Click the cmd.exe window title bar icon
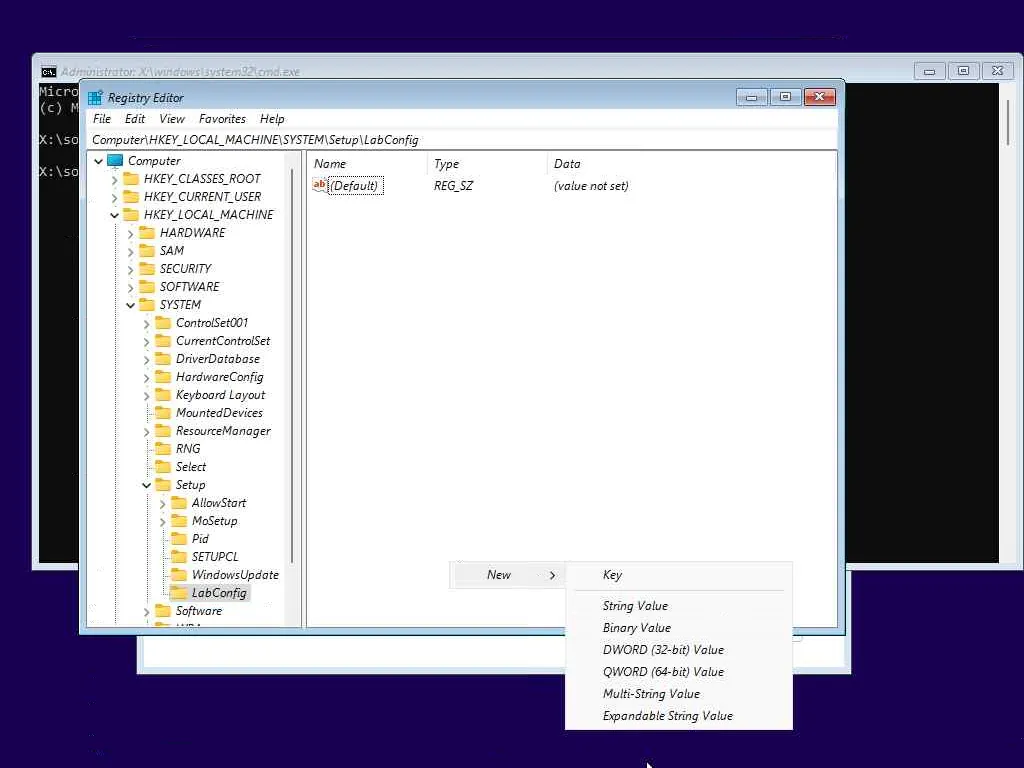1024x768 pixels. (49, 72)
